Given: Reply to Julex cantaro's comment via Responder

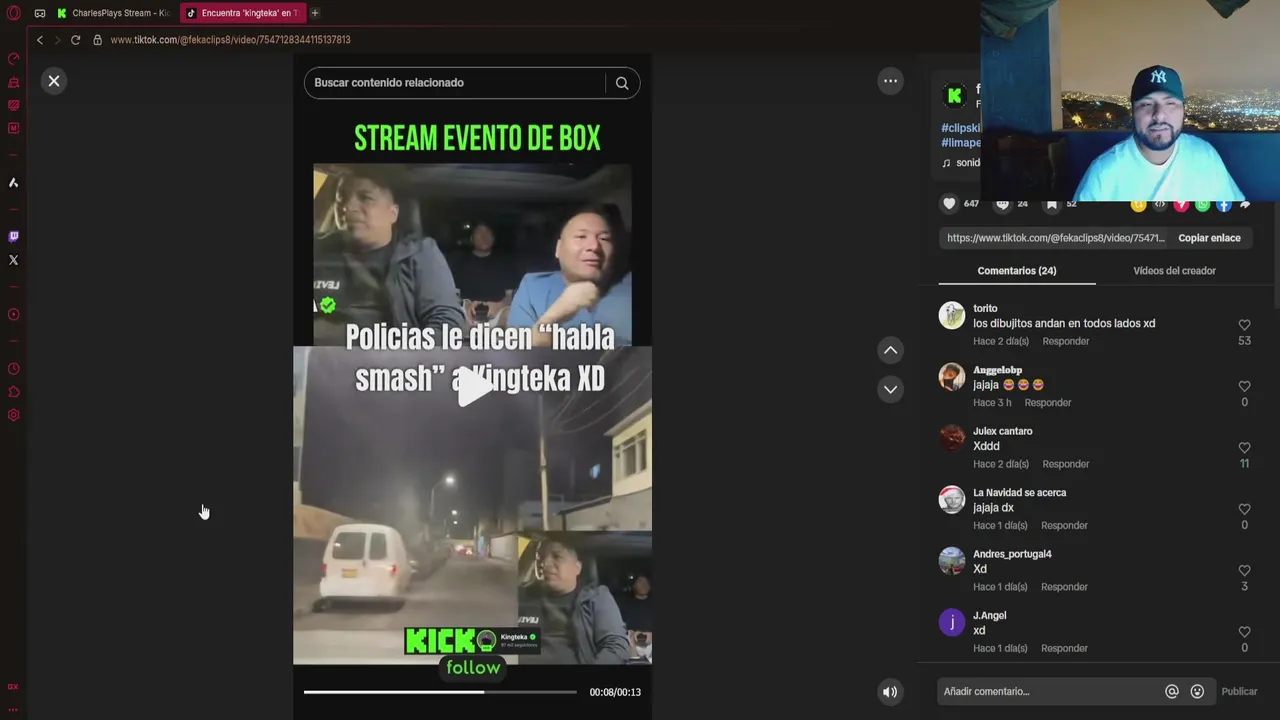Looking at the screenshot, I should point(1066,464).
